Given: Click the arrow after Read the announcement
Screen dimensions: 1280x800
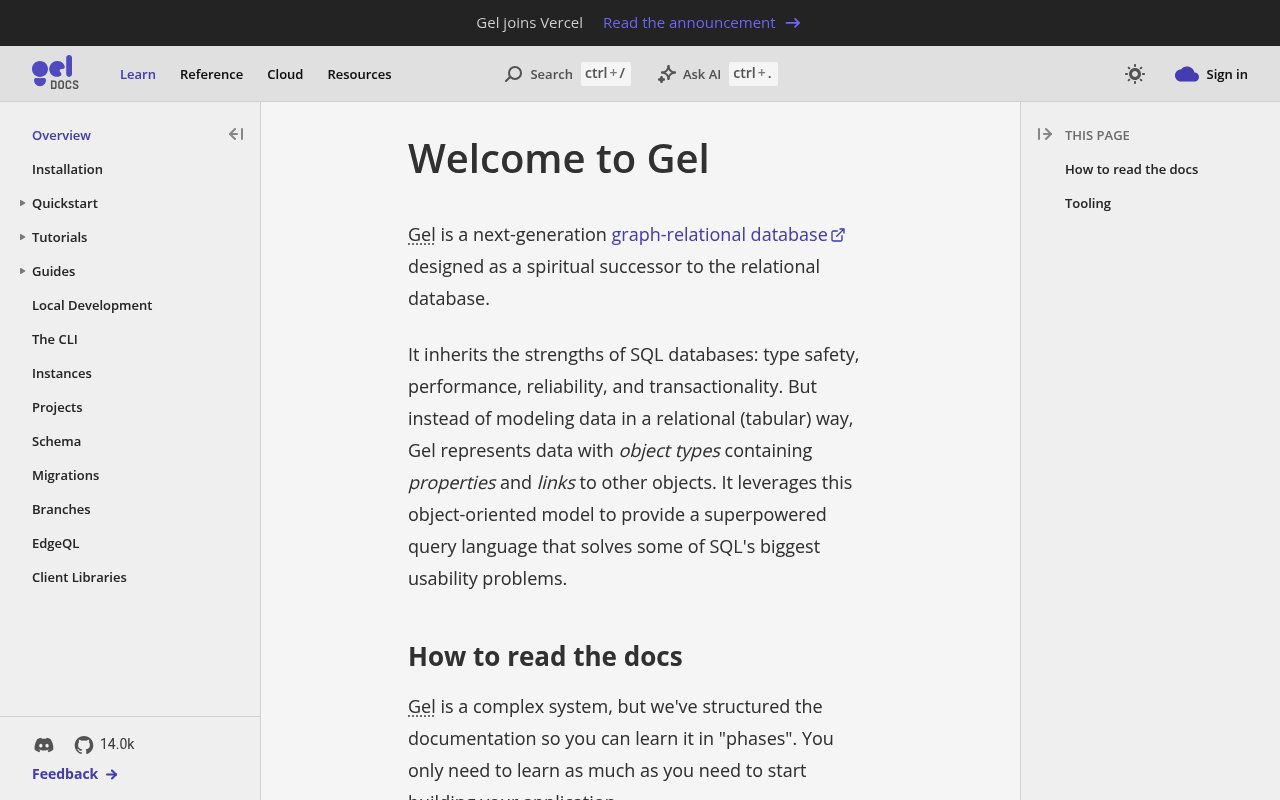Looking at the screenshot, I should (793, 23).
